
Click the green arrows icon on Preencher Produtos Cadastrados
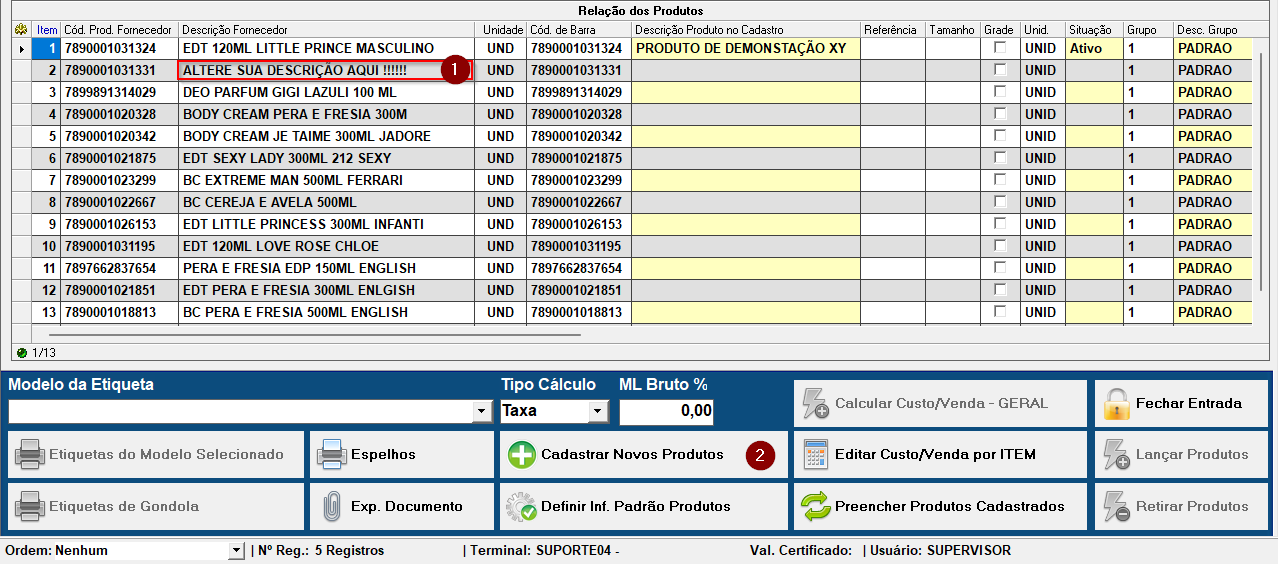pyautogui.click(x=816, y=507)
